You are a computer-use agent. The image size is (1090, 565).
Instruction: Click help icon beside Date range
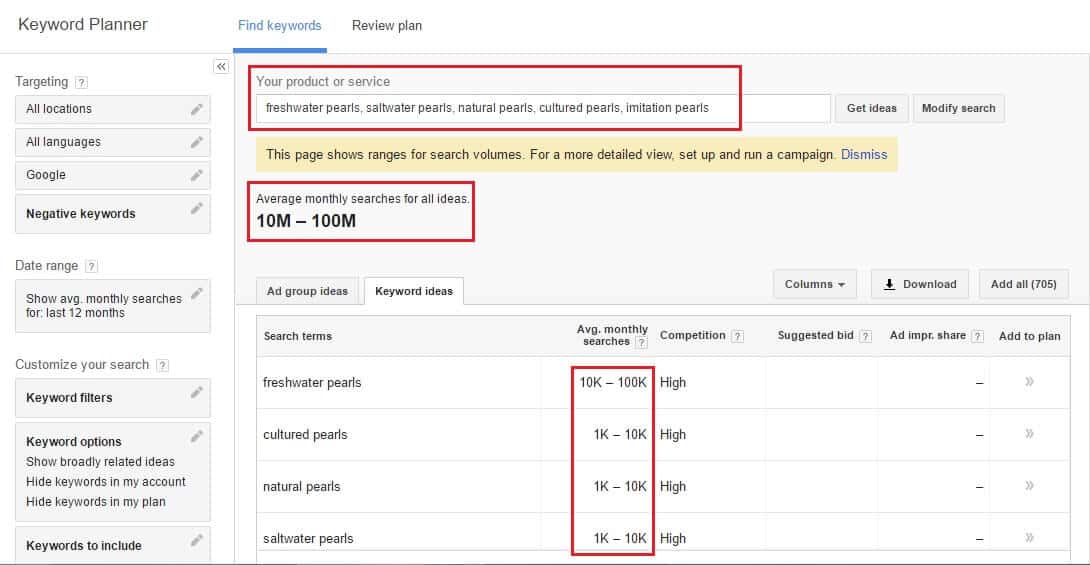point(91,266)
